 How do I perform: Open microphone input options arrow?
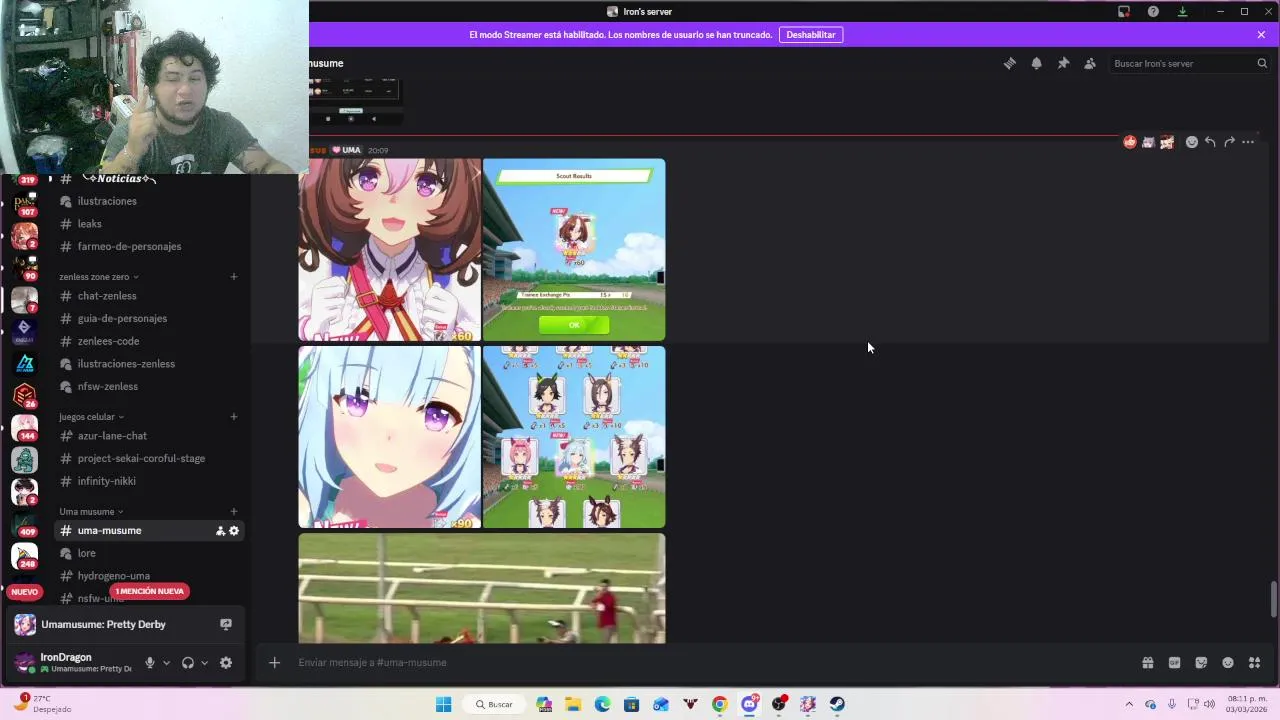point(166,662)
